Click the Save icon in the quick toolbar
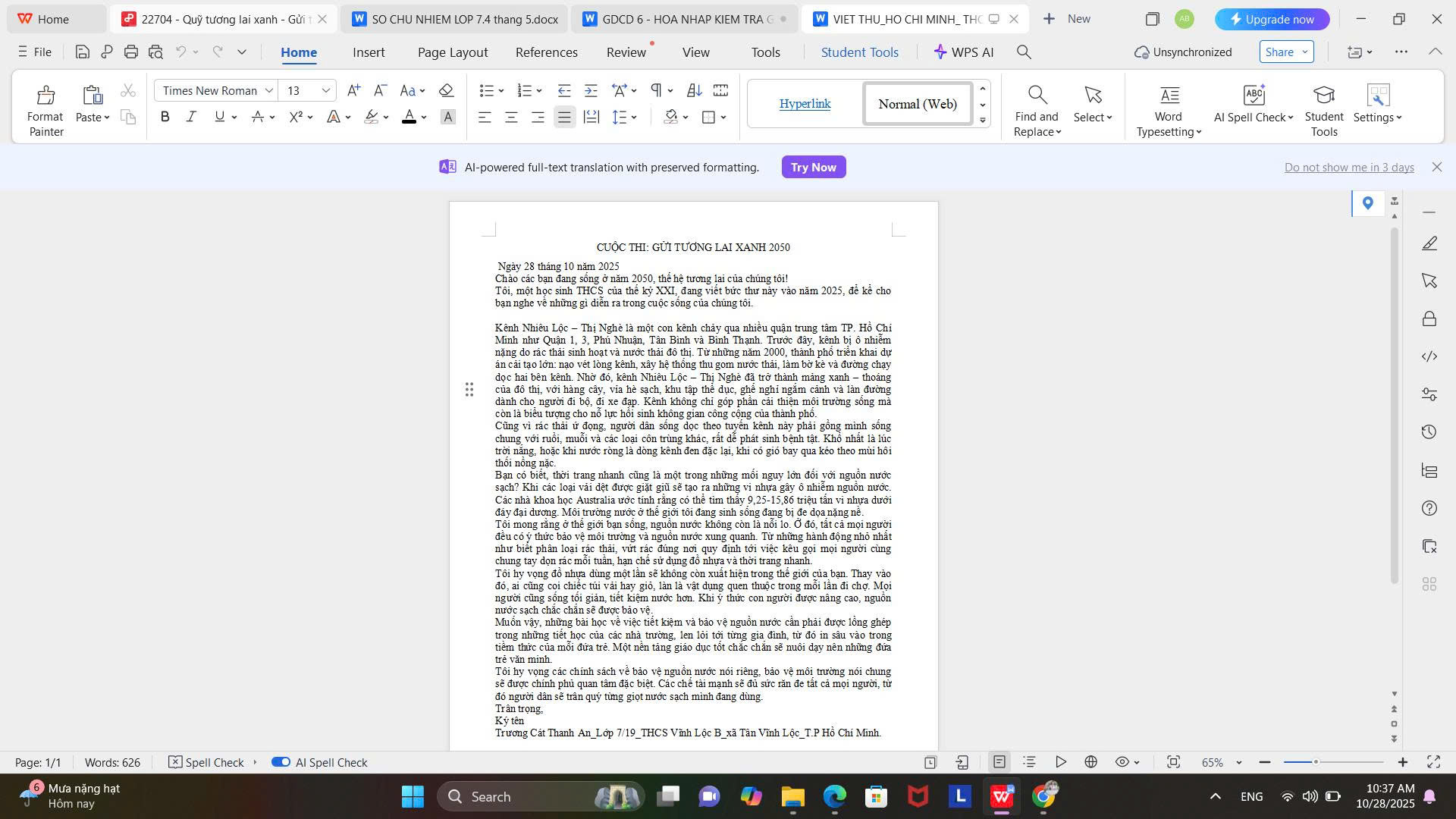 click(x=83, y=52)
